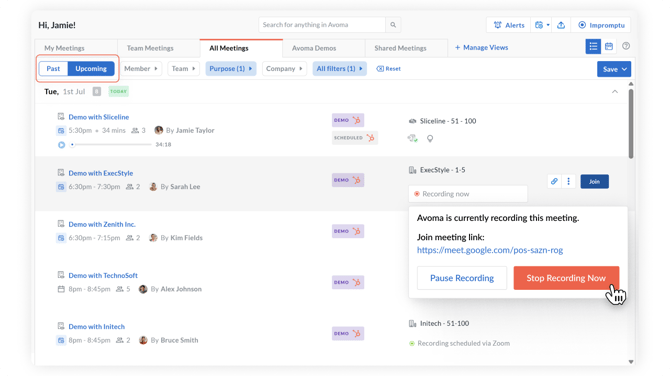Screen dimensions: 670x376
Task: Open the All filters (1) dropdown
Action: click(x=339, y=69)
